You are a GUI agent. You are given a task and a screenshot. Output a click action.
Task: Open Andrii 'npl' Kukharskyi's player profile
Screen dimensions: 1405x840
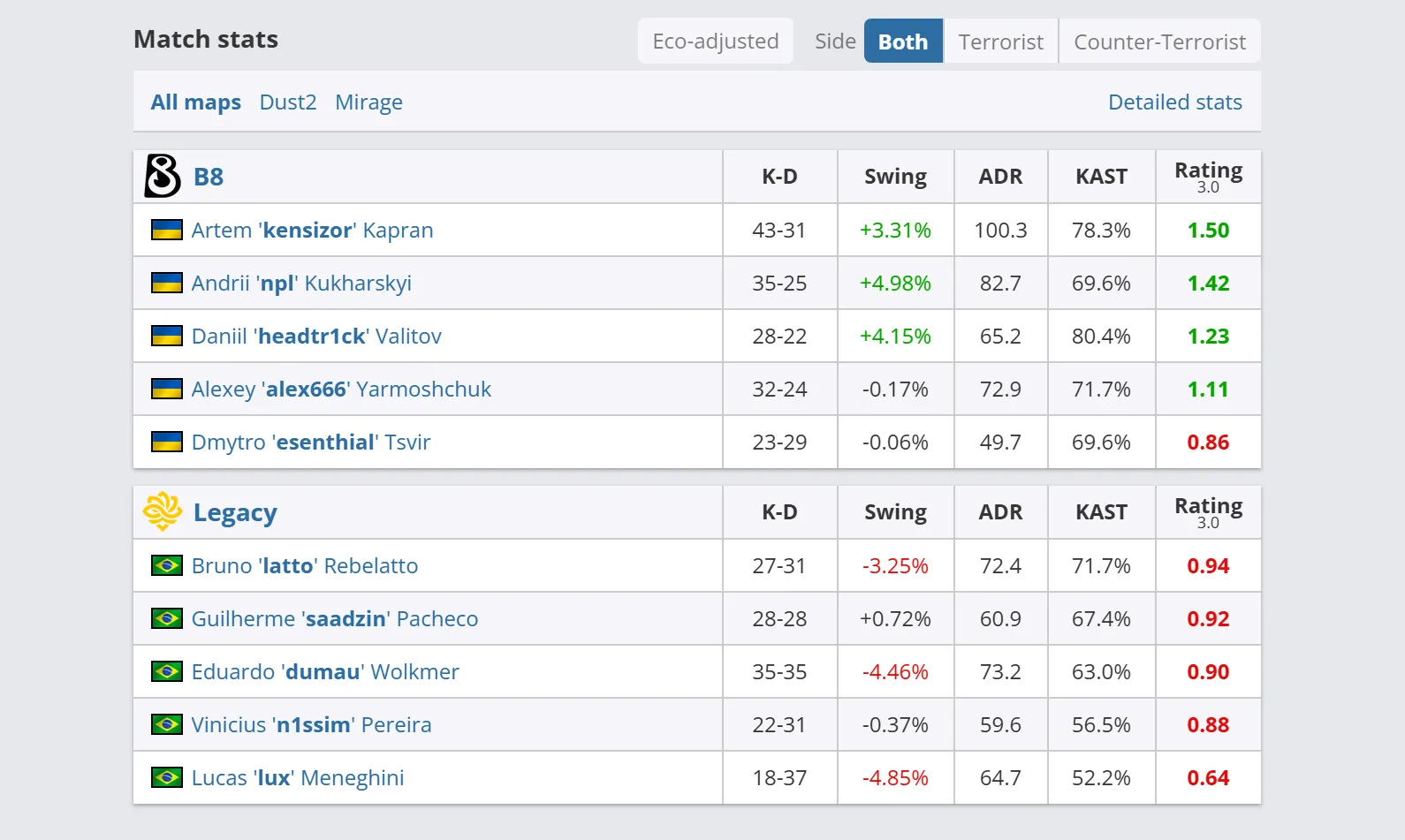(301, 283)
